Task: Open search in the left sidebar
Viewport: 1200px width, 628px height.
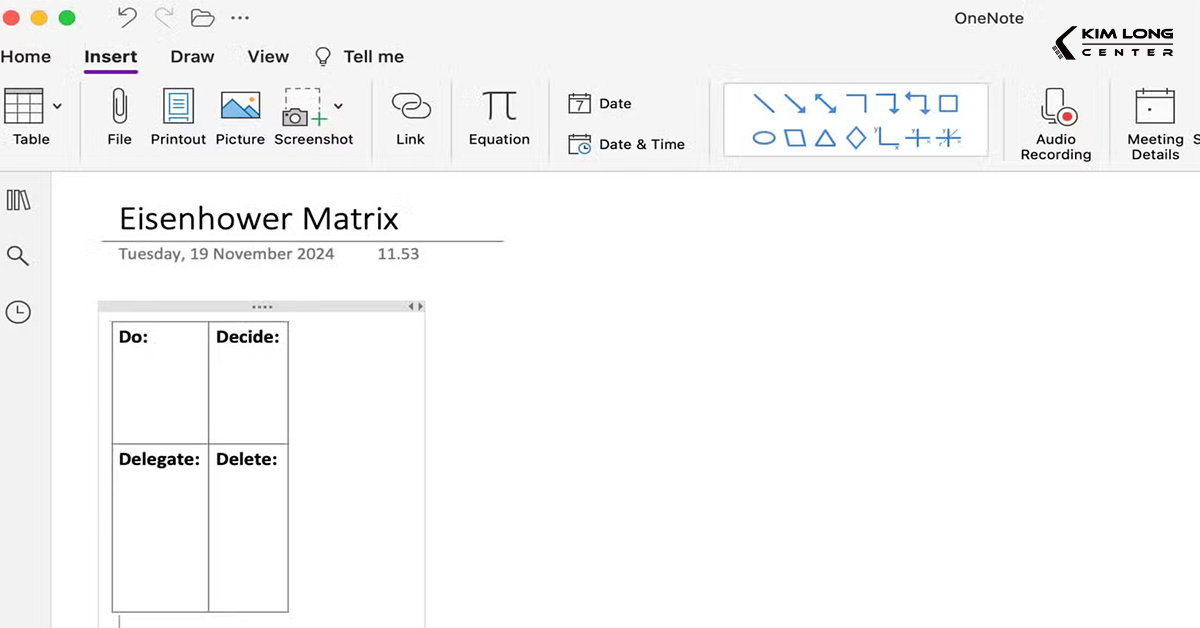Action: 18,256
